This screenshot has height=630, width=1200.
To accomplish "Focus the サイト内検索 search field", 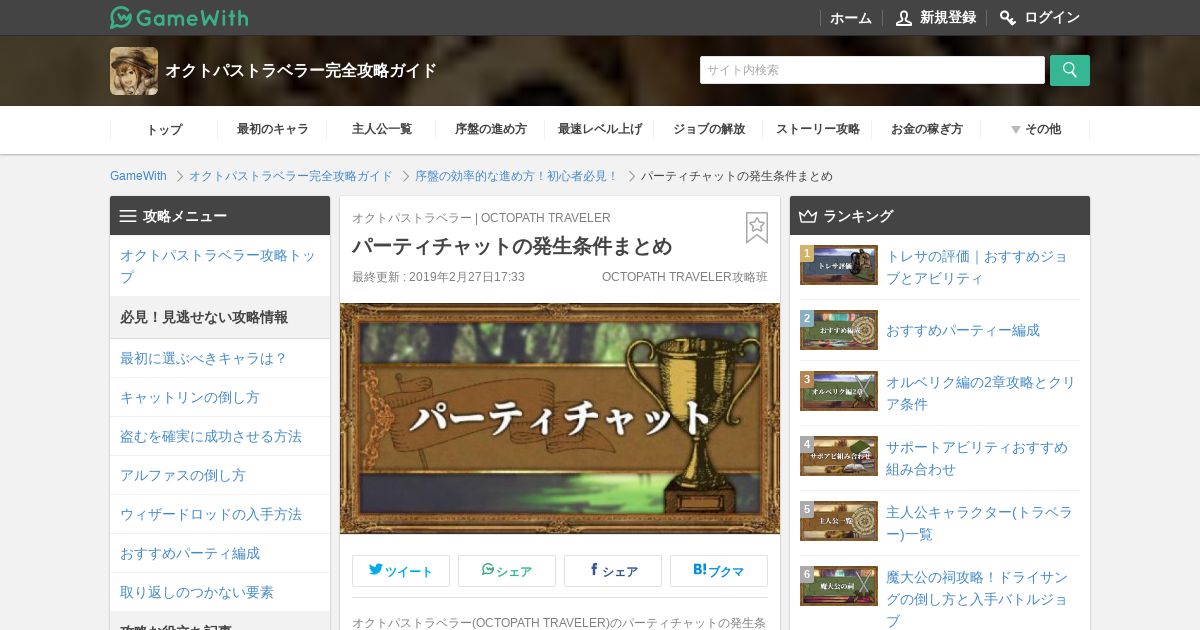I will click(x=872, y=70).
